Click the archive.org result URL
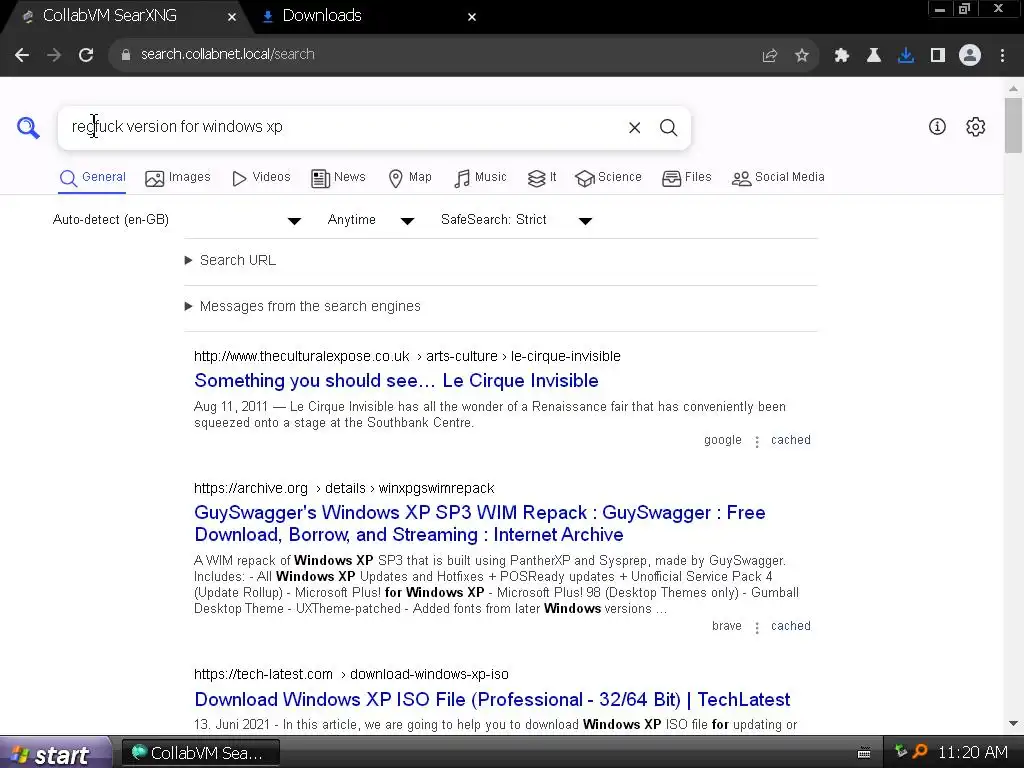1024x768 pixels. pyautogui.click(x=344, y=488)
